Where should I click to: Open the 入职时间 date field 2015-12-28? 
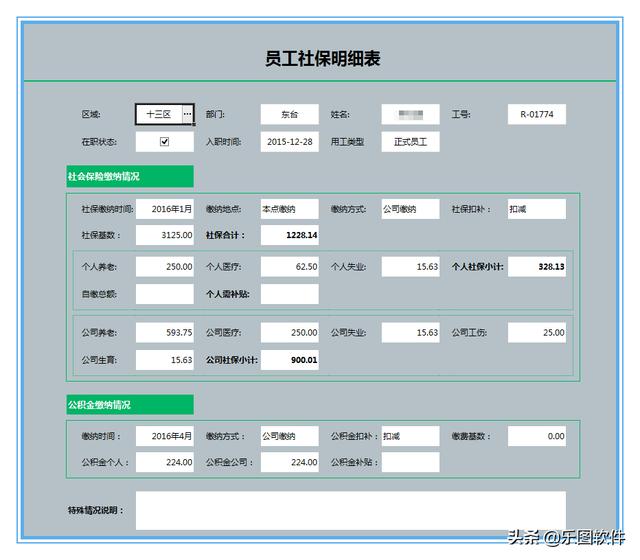pyautogui.click(x=289, y=142)
